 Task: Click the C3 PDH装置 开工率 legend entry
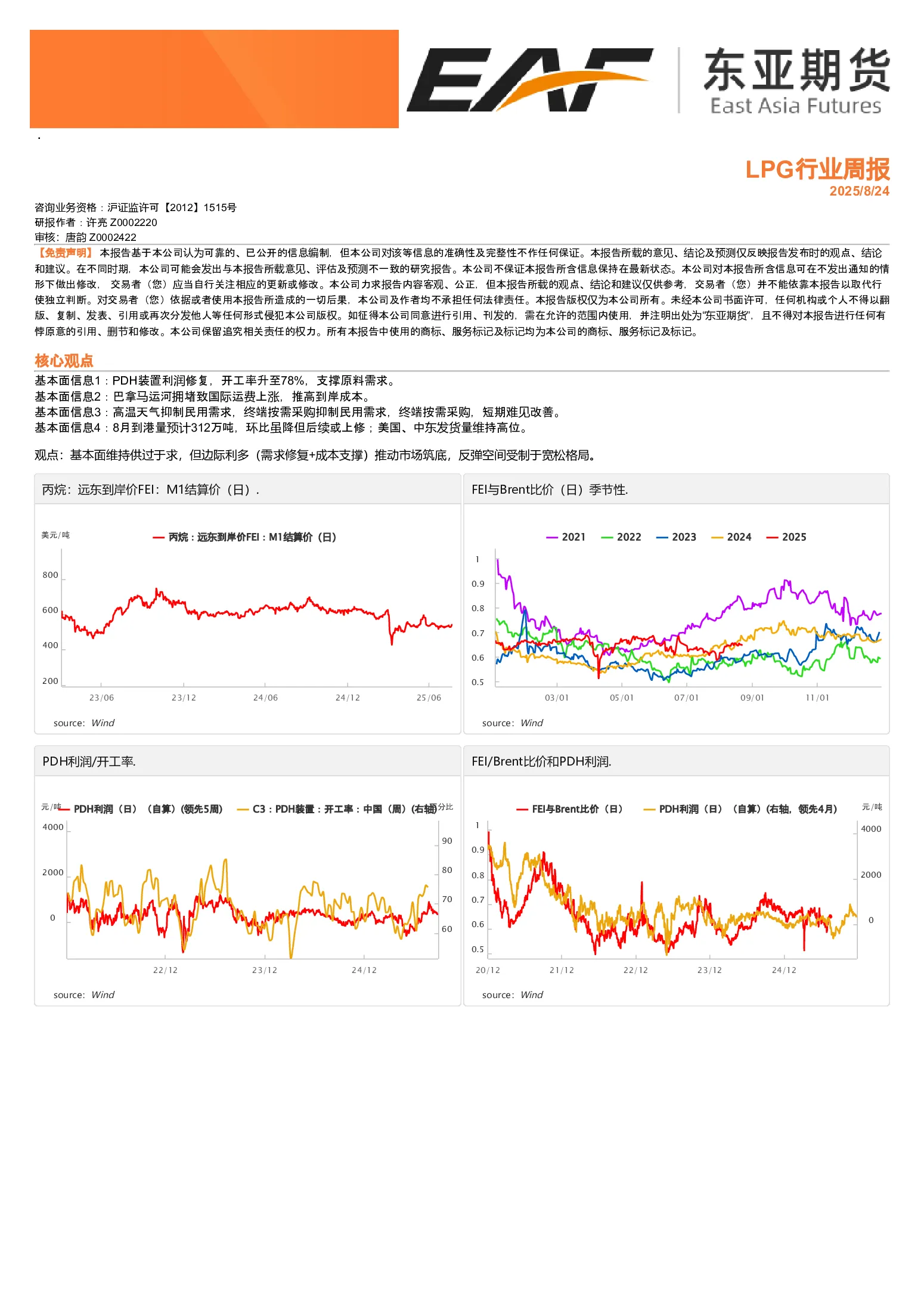coord(337,809)
